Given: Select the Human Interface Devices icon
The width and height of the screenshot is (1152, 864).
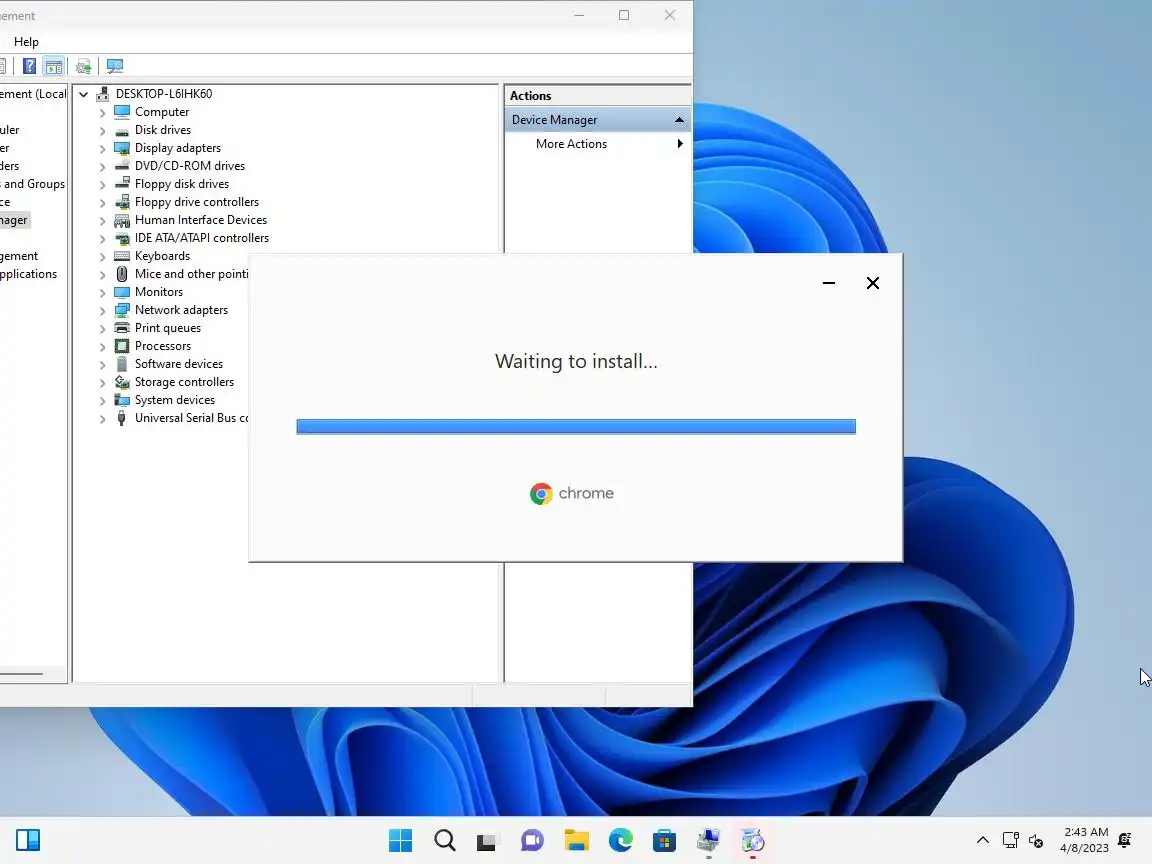Looking at the screenshot, I should [x=122, y=220].
